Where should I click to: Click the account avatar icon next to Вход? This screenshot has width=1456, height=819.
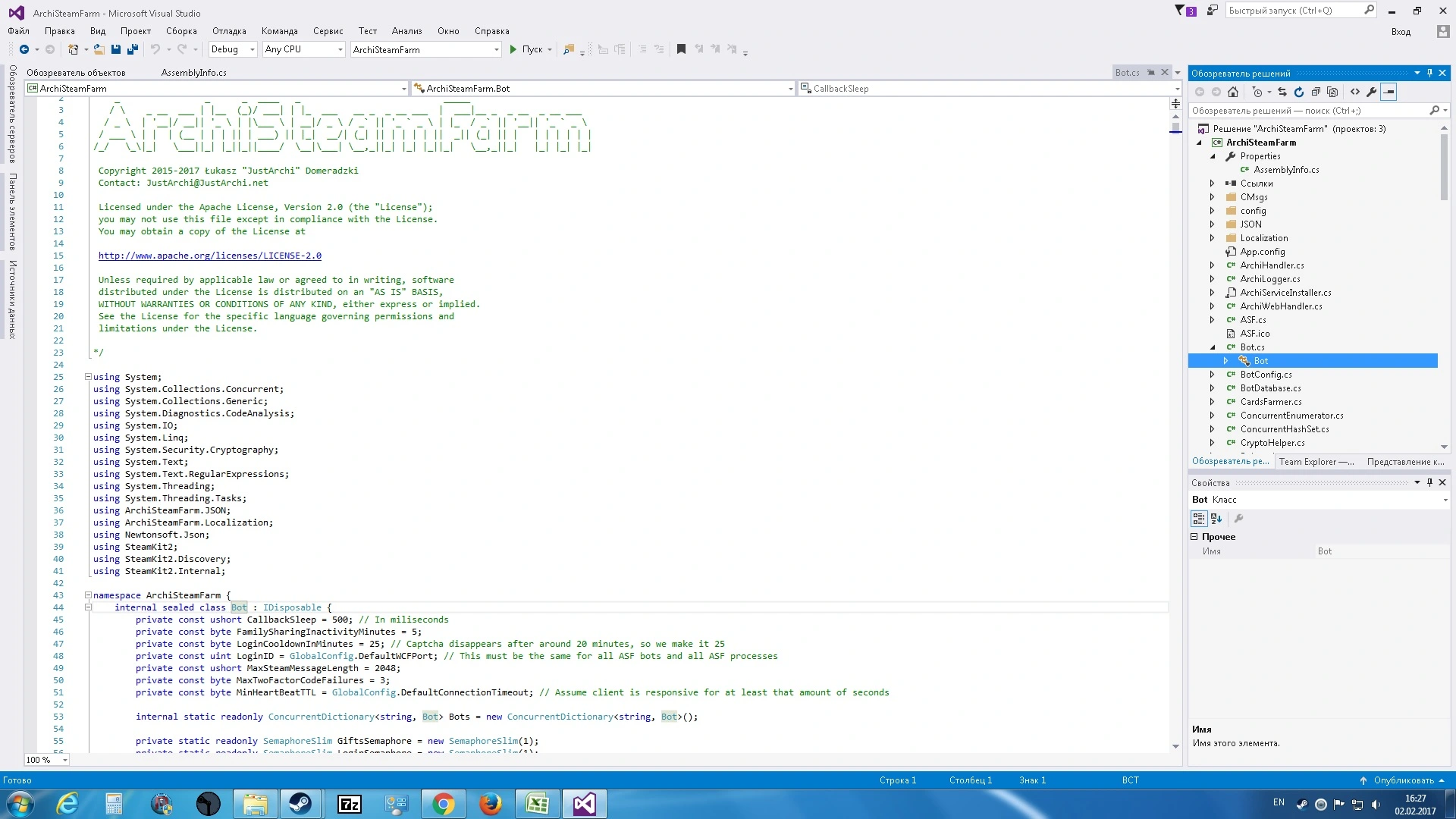[1443, 31]
